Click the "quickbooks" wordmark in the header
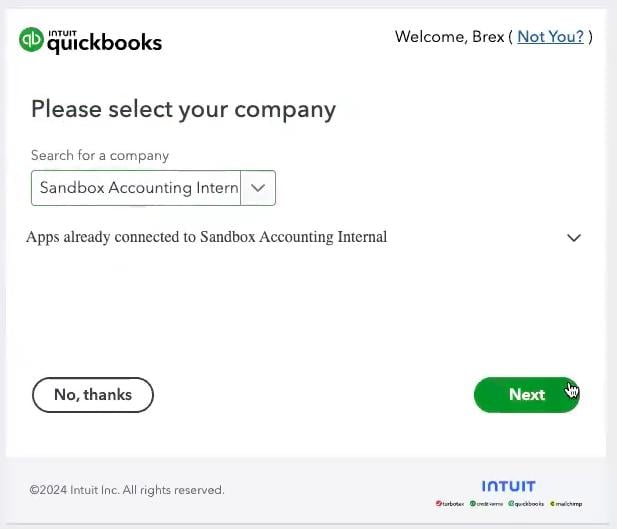 pyautogui.click(x=105, y=44)
